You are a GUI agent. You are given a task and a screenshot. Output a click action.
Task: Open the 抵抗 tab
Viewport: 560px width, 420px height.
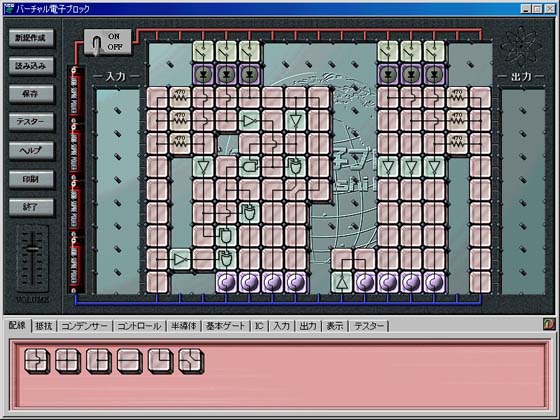click(44, 326)
